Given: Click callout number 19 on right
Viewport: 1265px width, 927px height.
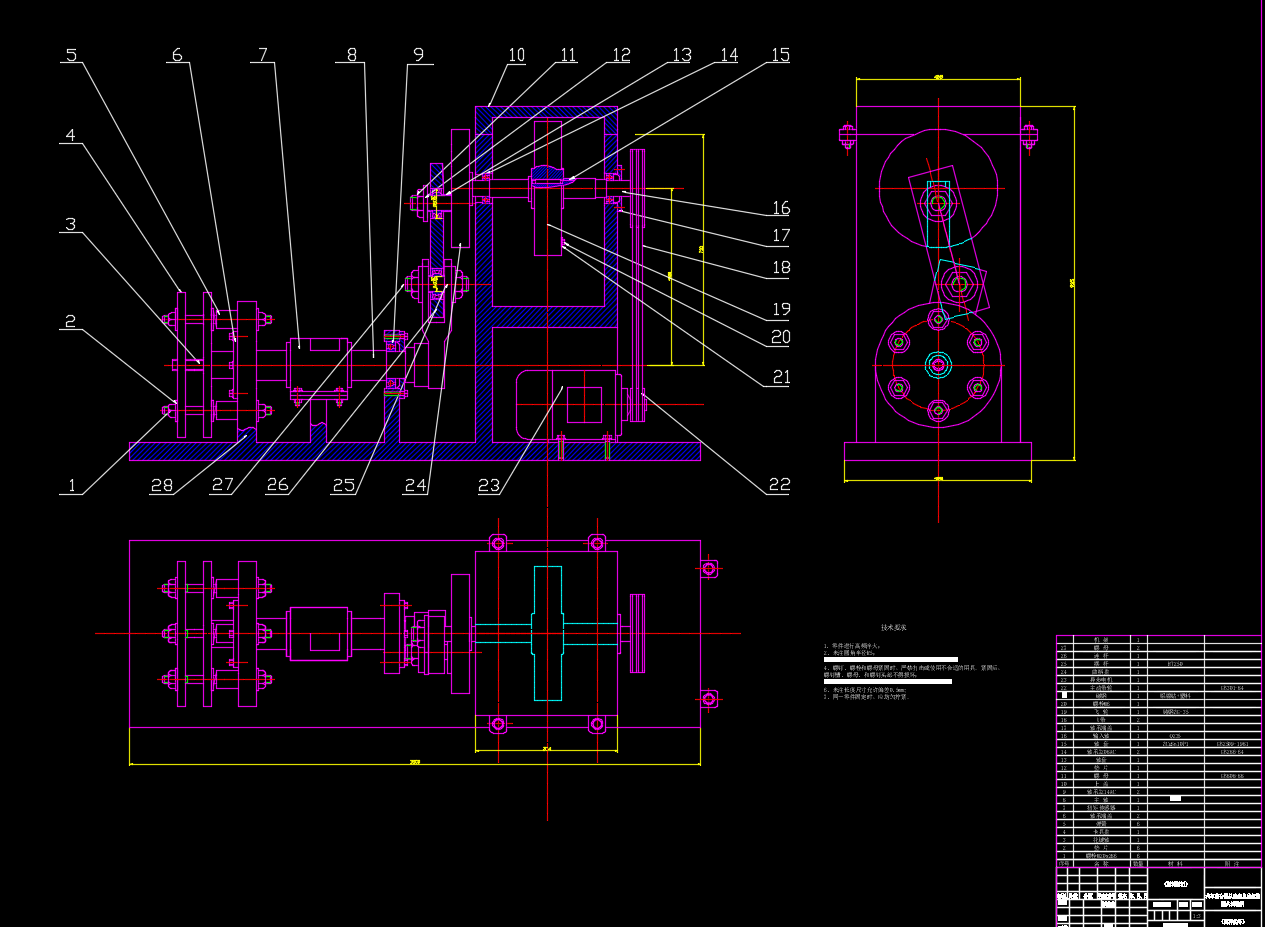Looking at the screenshot, I should (780, 309).
